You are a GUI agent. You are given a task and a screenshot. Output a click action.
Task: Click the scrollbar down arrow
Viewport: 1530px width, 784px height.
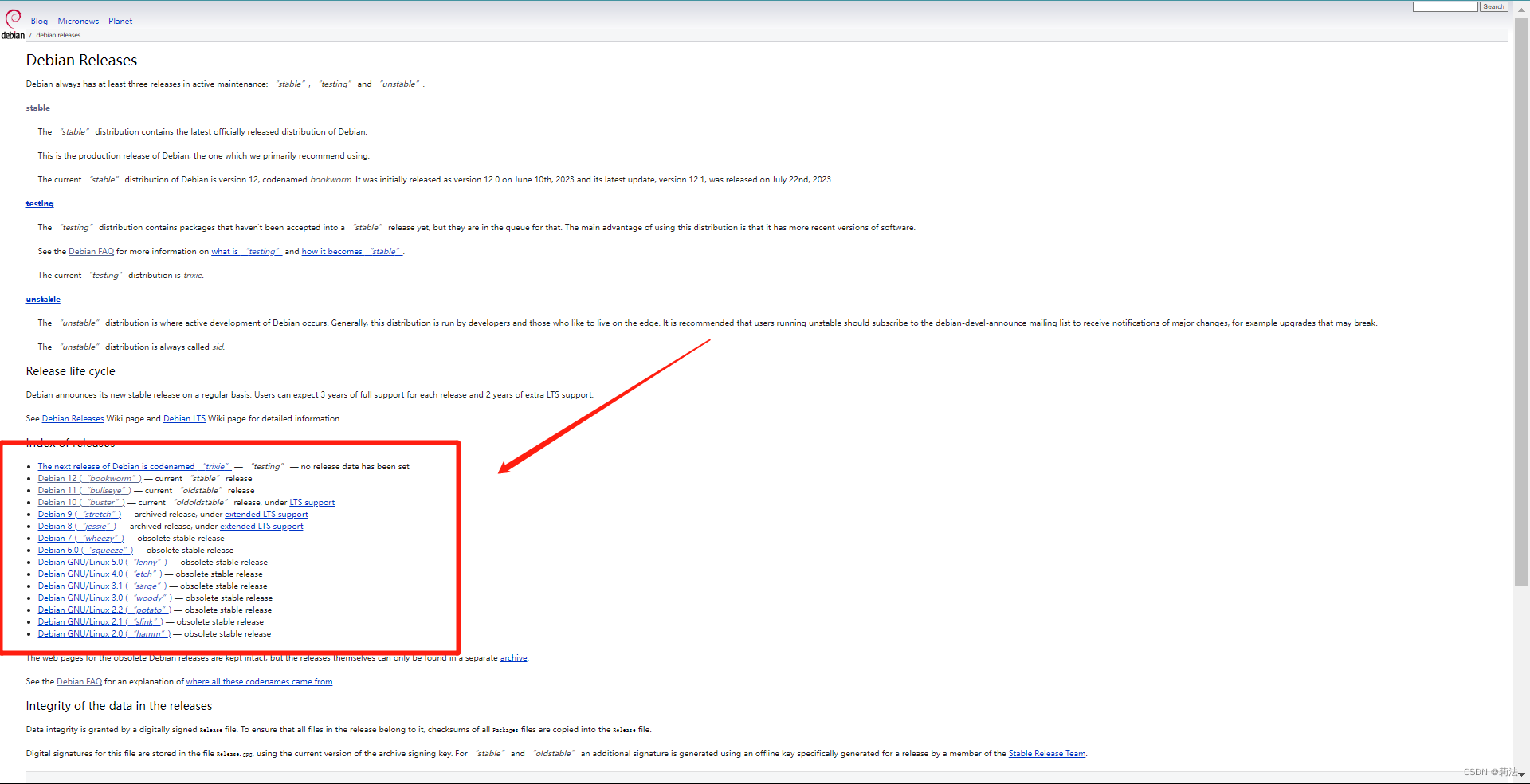tap(1521, 774)
